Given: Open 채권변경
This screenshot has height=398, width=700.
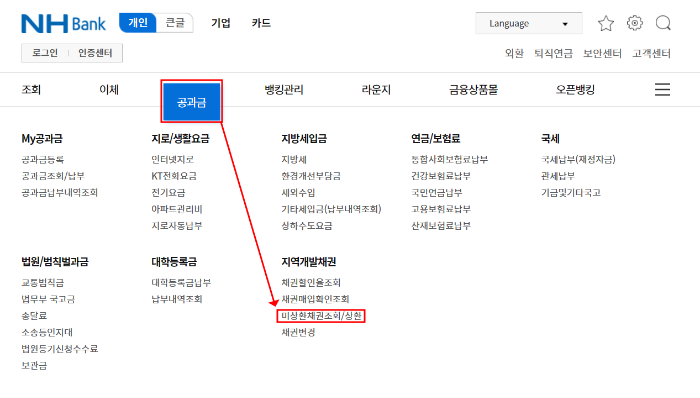Looking at the screenshot, I should [x=298, y=332].
